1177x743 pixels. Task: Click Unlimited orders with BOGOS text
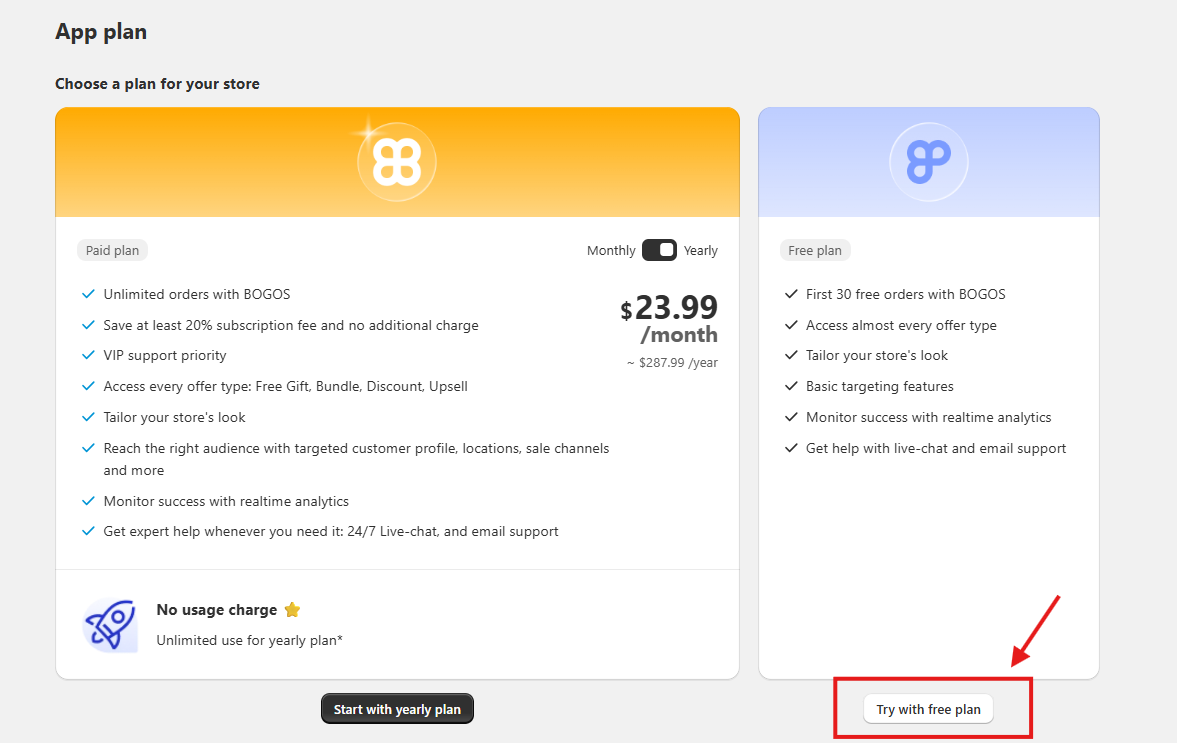click(197, 294)
